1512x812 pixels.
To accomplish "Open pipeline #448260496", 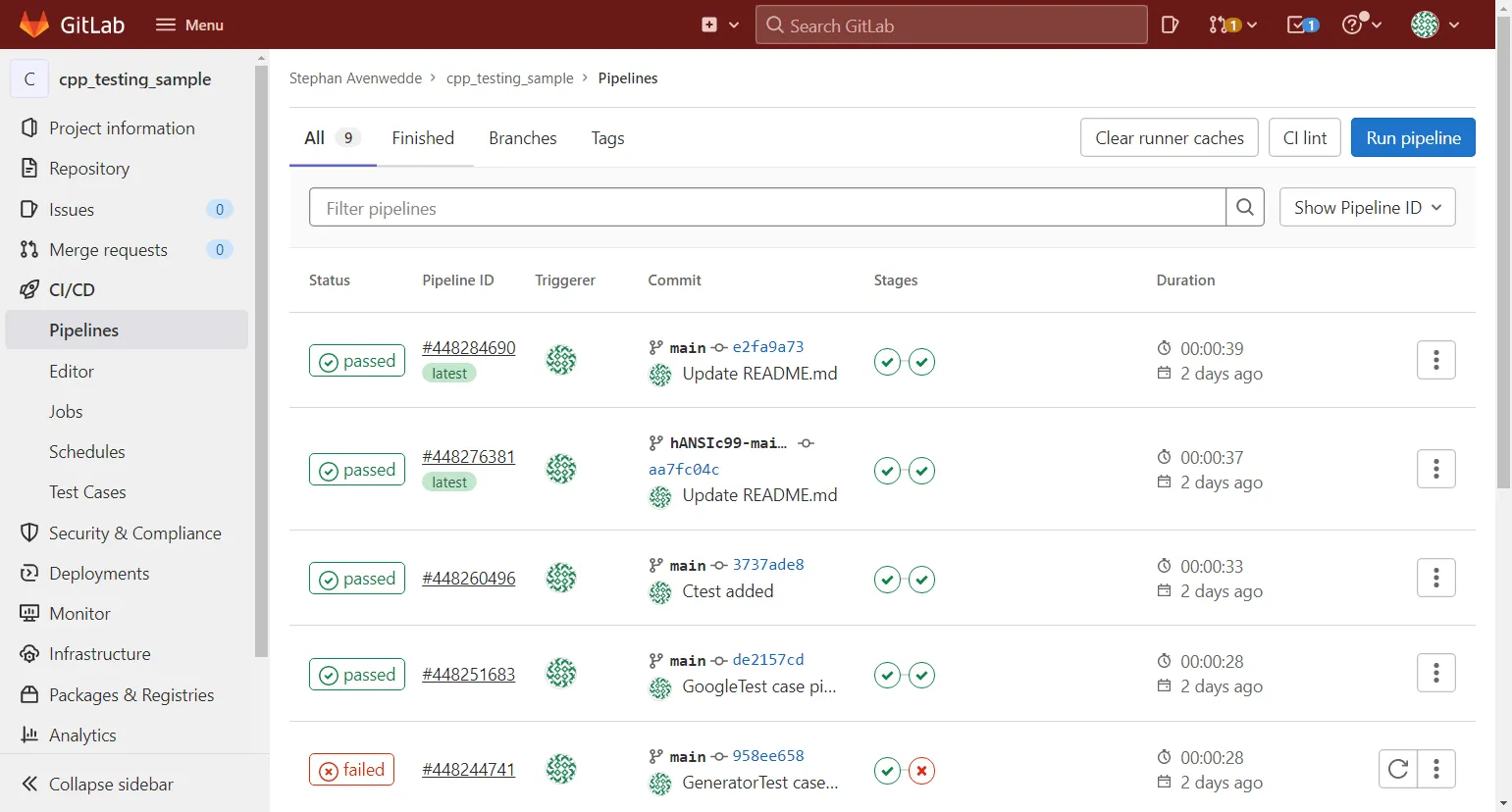I will click(469, 578).
